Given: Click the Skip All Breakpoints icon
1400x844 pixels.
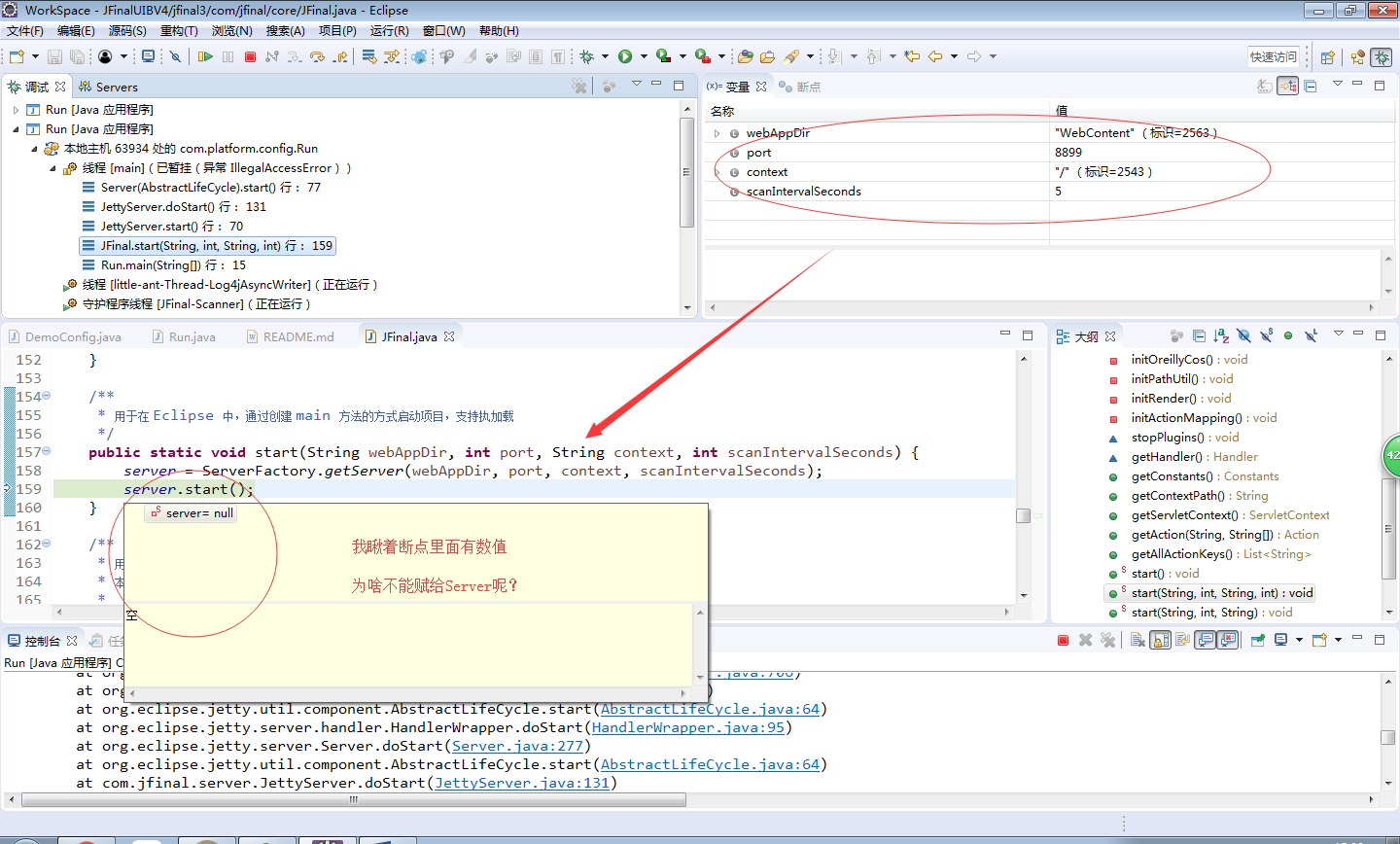Looking at the screenshot, I should (175, 56).
